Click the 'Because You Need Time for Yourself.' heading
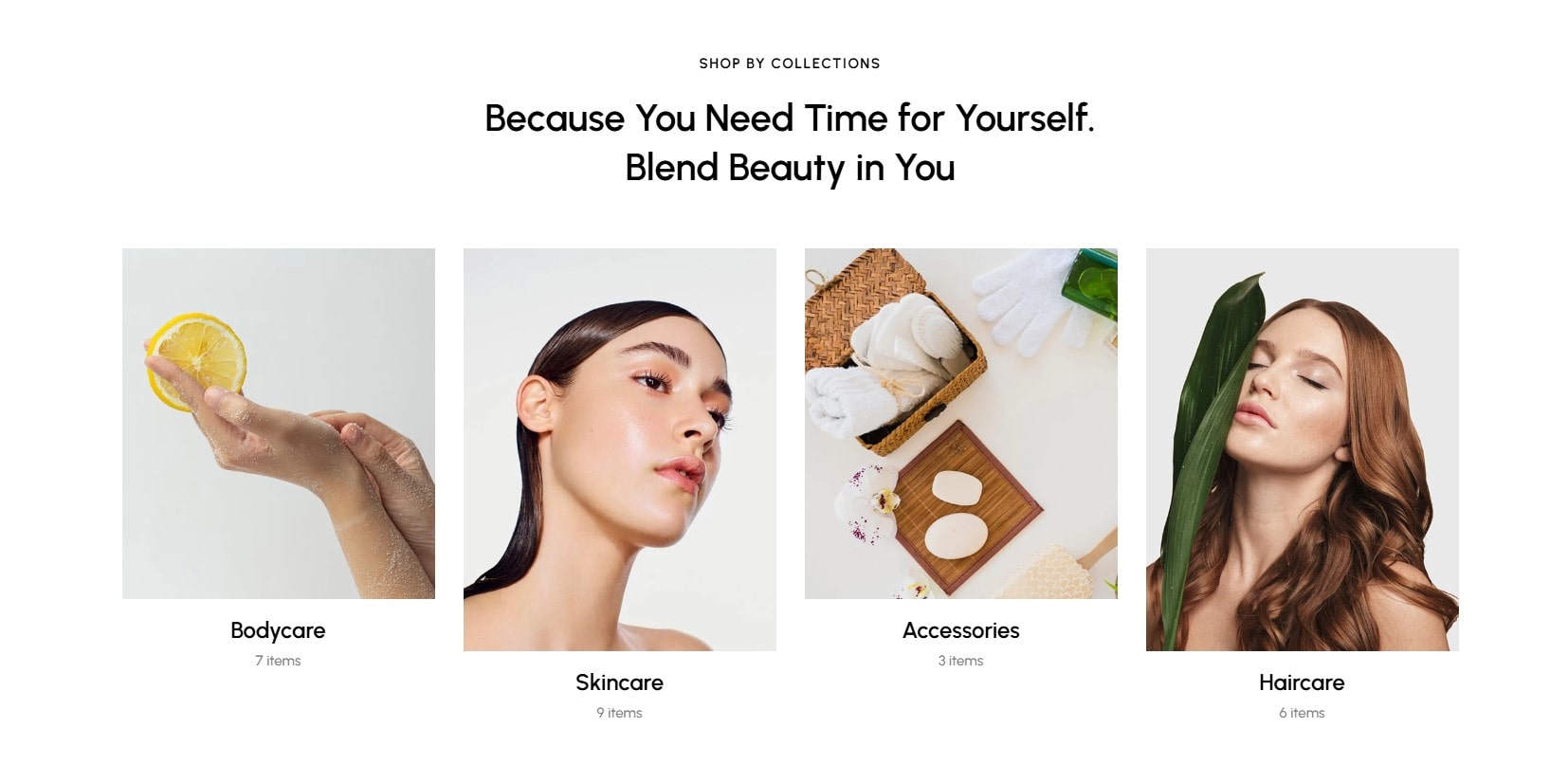Image resolution: width=1568 pixels, height=764 pixels. coord(790,118)
